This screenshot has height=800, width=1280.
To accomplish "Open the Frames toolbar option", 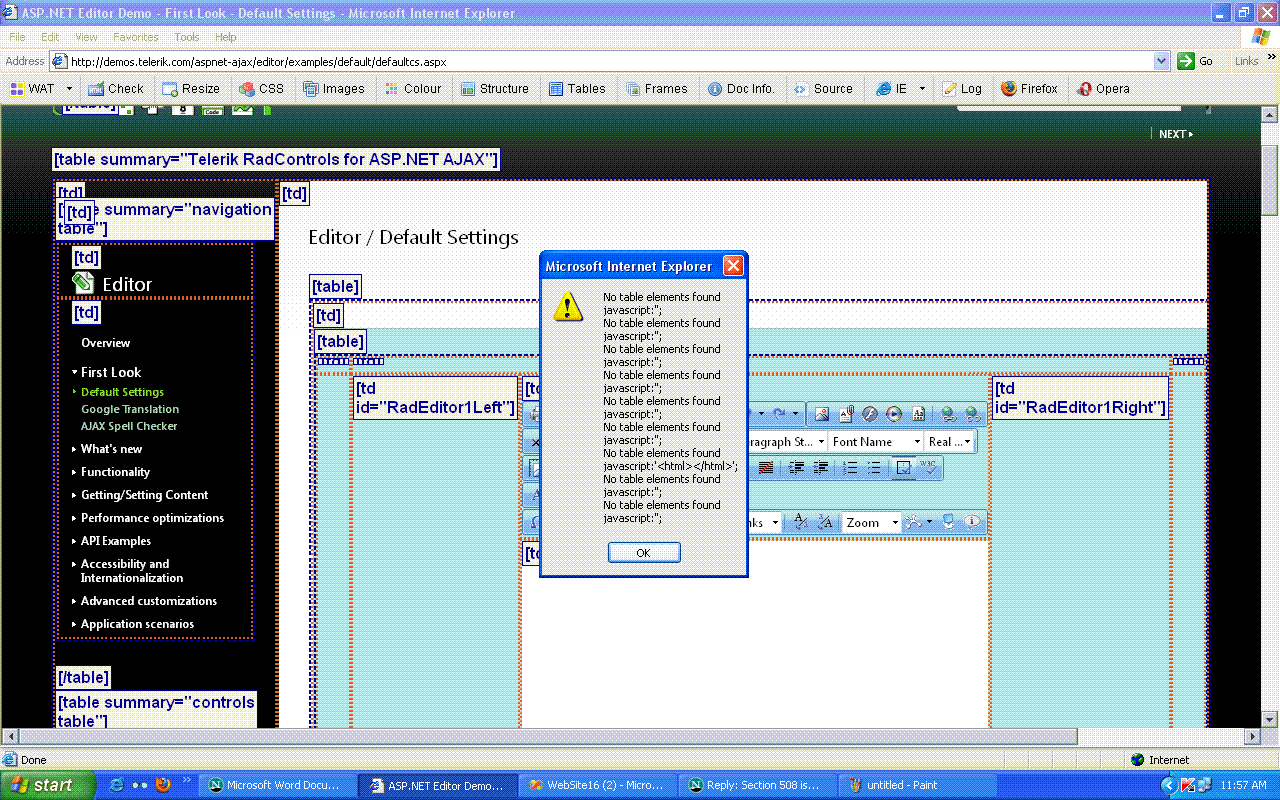I will pos(657,89).
